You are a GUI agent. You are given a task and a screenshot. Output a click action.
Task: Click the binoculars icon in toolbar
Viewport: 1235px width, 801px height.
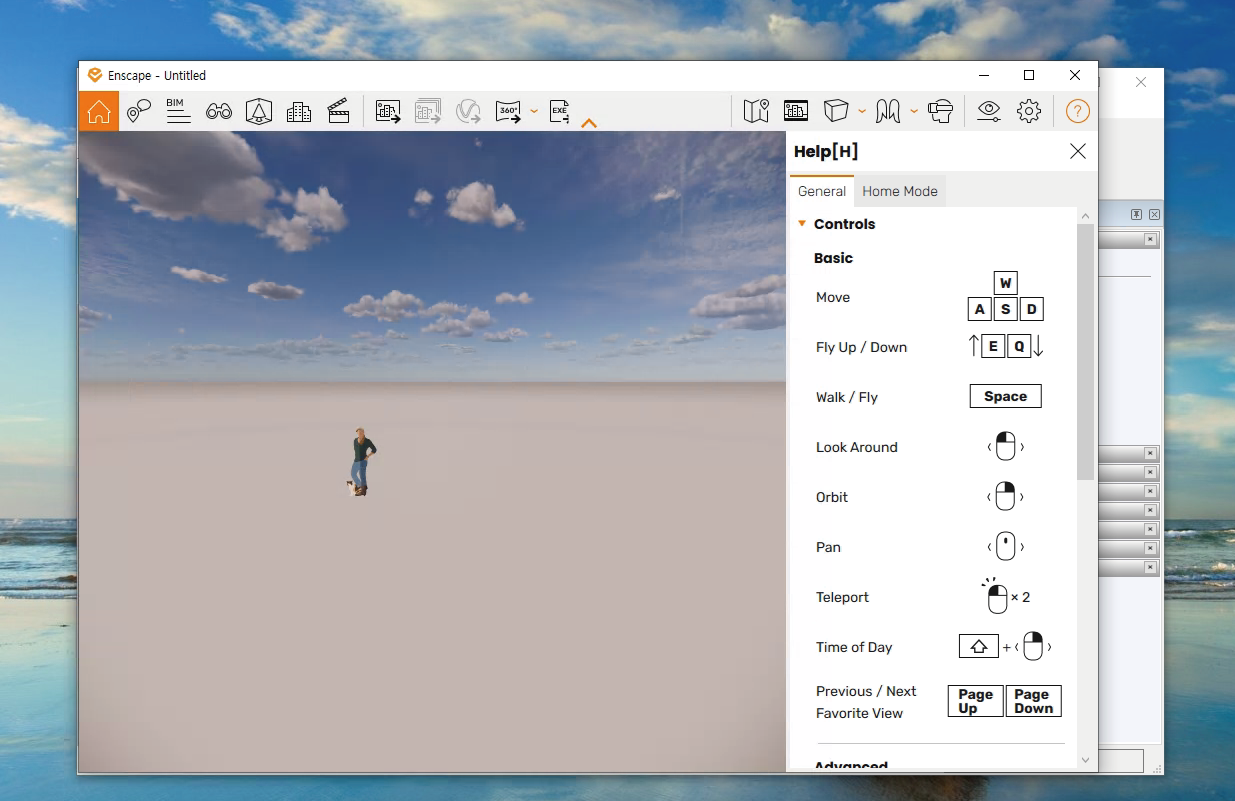coord(219,112)
